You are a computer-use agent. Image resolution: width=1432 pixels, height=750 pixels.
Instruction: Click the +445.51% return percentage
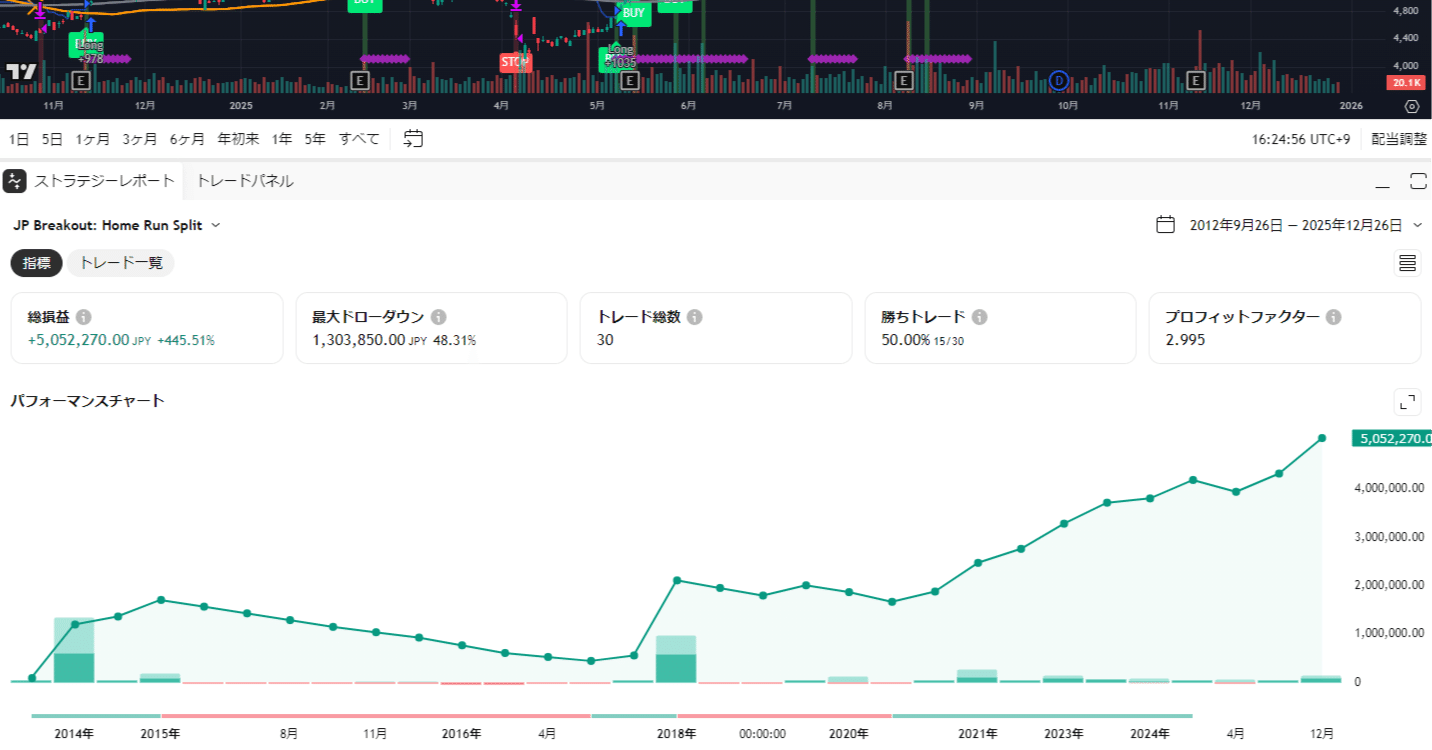point(186,340)
